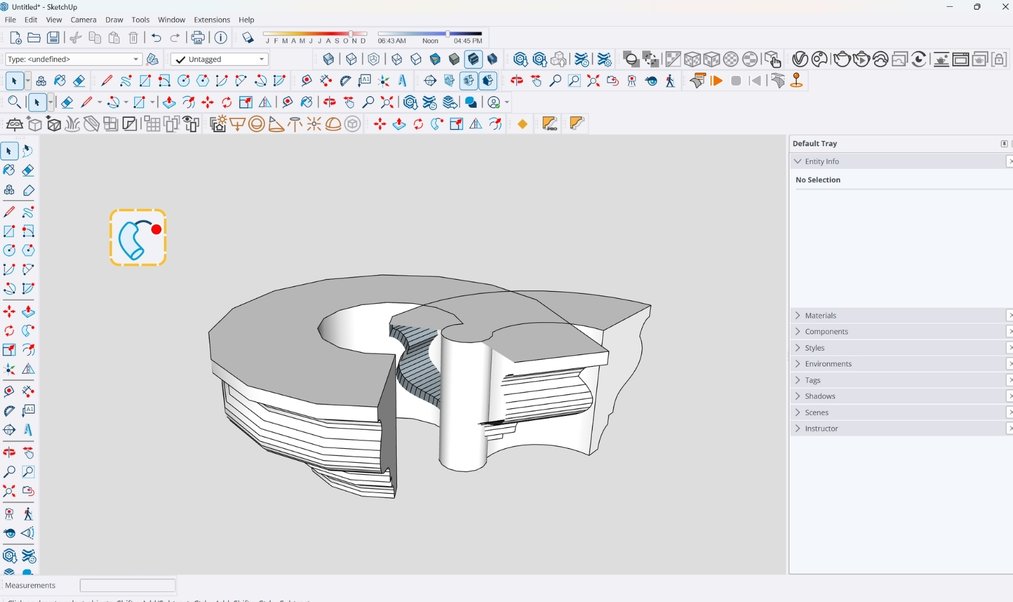Screen dimensions: 1013x602
Task: Add V-Ray sphere light icon
Action: click(256, 124)
